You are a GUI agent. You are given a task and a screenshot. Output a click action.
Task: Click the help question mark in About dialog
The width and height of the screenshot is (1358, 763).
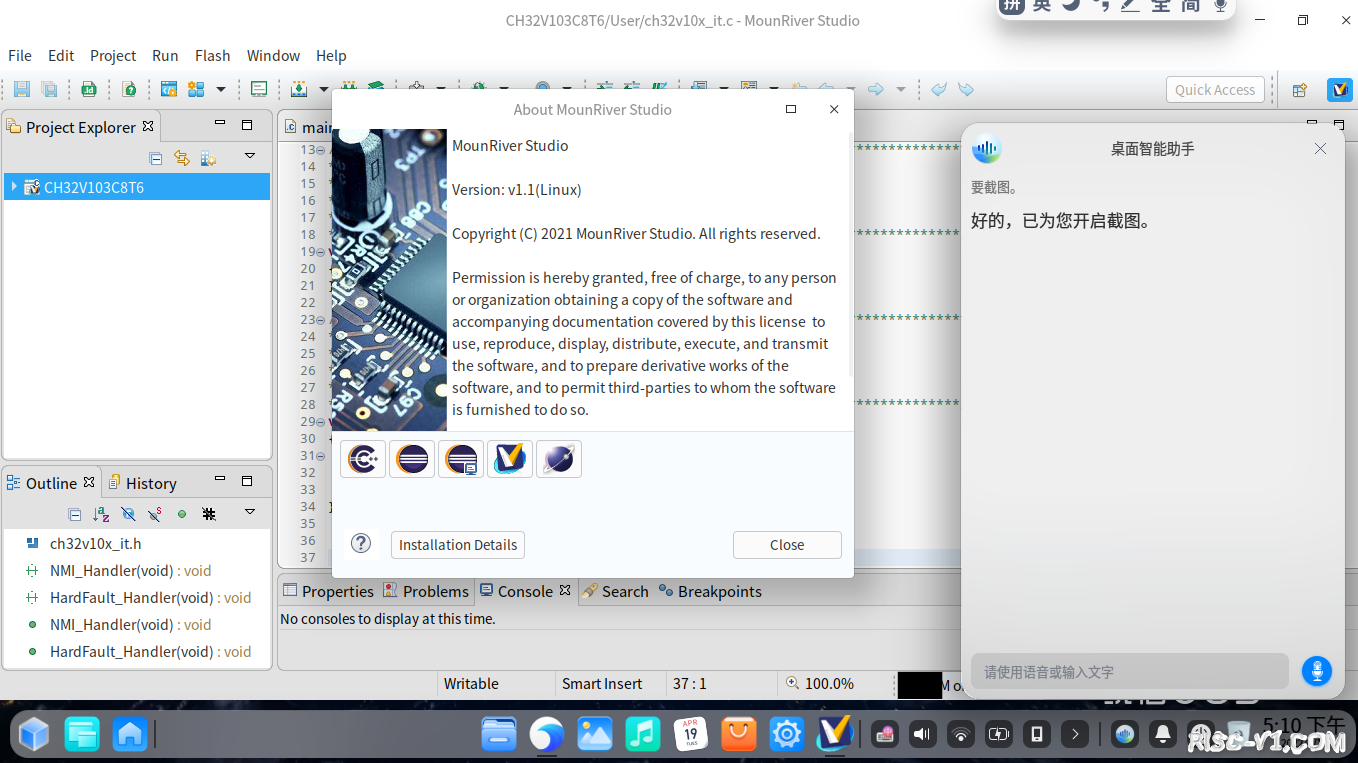[361, 543]
